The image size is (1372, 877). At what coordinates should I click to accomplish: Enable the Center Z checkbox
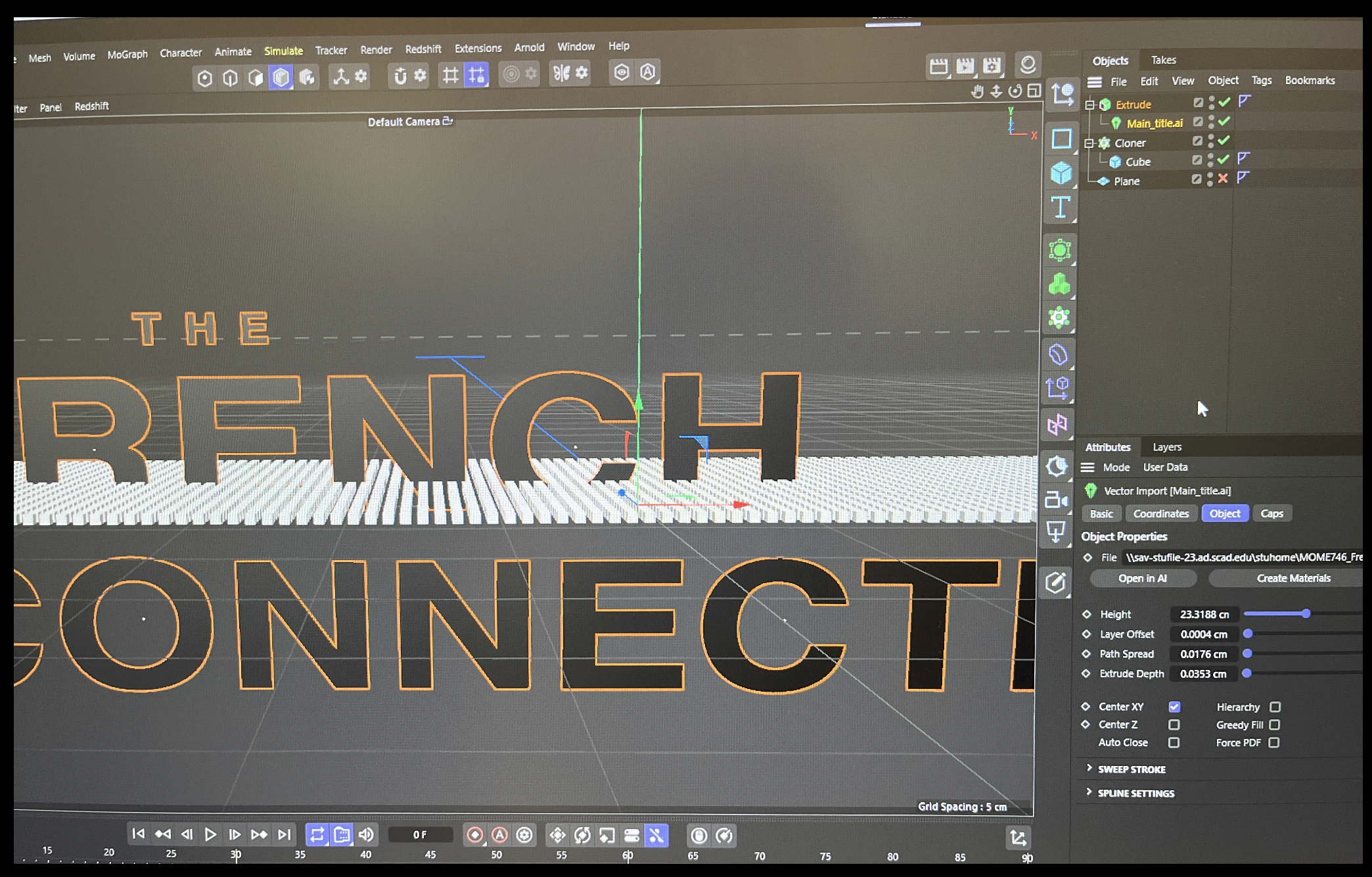click(1174, 724)
